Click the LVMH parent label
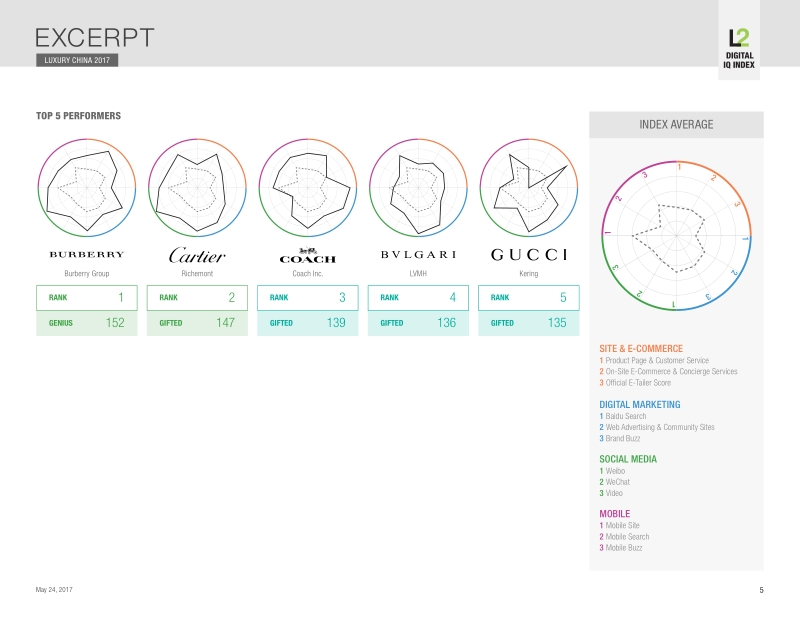This screenshot has width=800, height=619. tap(418, 274)
